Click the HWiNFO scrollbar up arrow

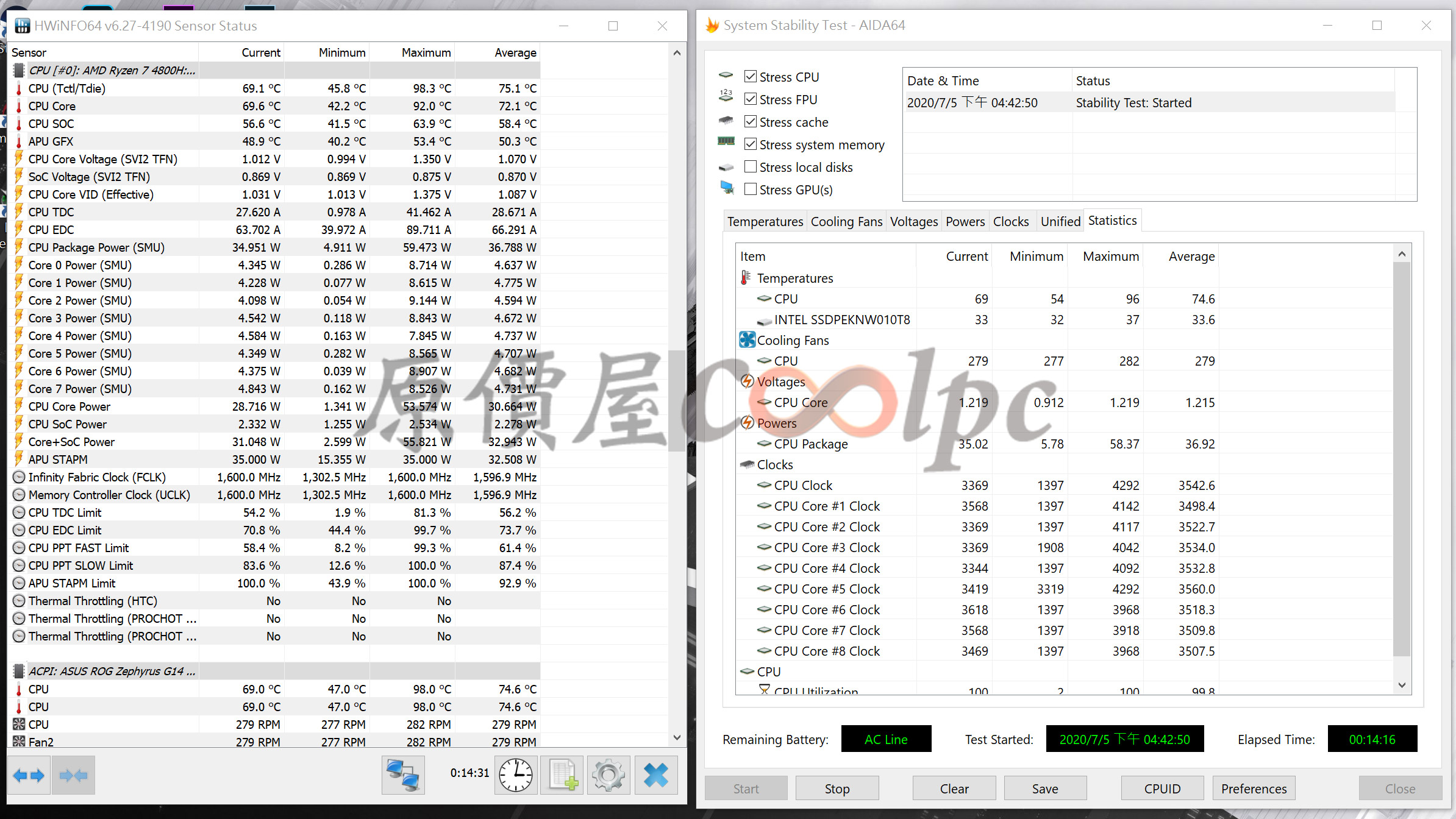677,53
